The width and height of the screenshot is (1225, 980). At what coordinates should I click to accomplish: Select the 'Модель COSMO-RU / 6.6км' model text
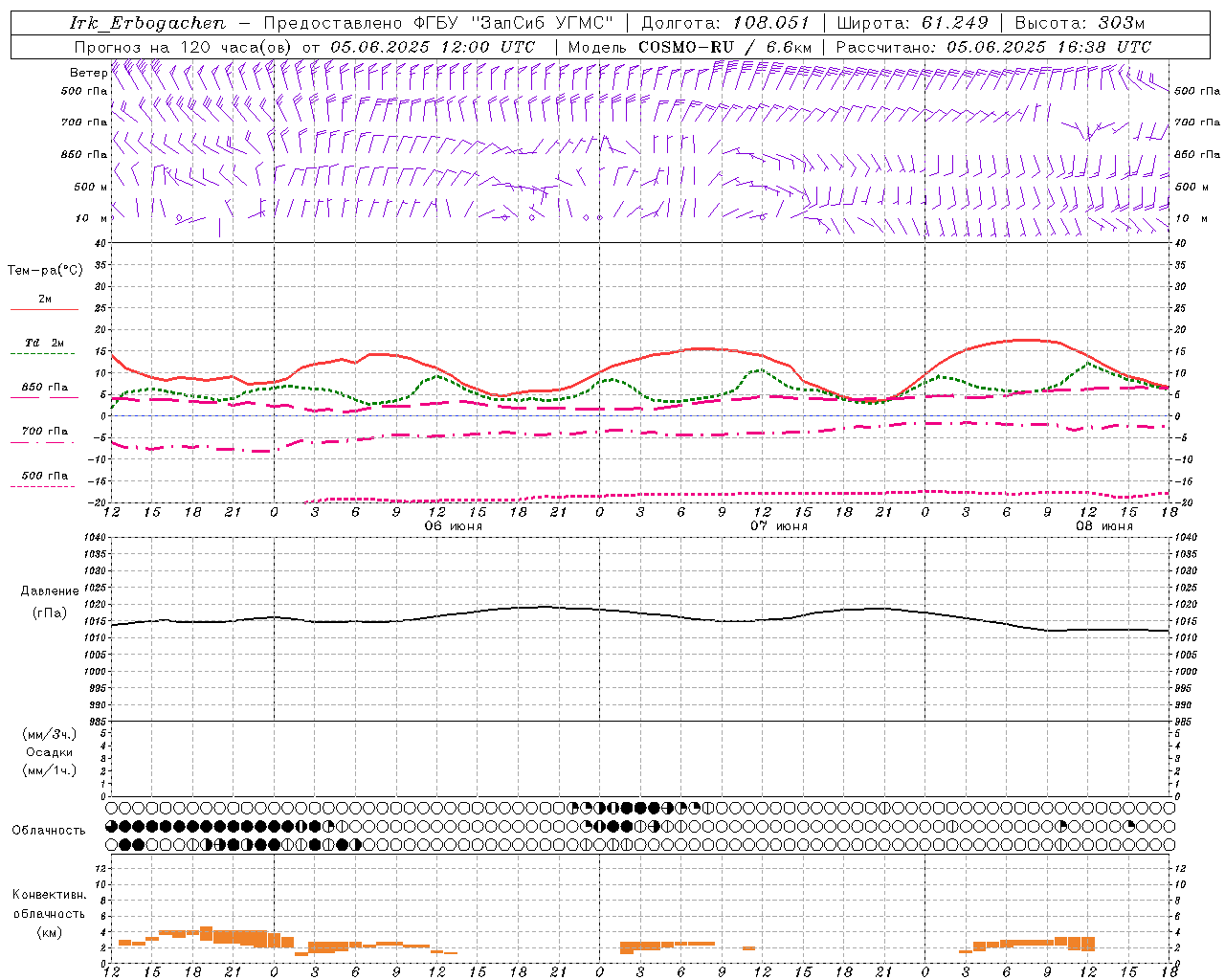pyautogui.click(x=689, y=47)
